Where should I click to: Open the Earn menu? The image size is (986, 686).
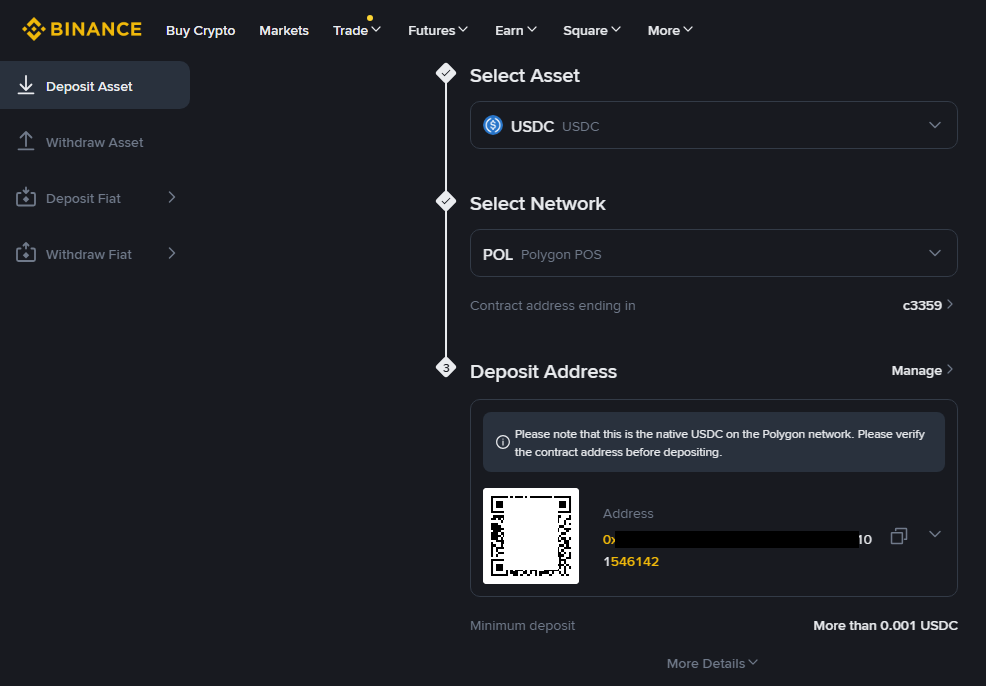click(x=516, y=30)
